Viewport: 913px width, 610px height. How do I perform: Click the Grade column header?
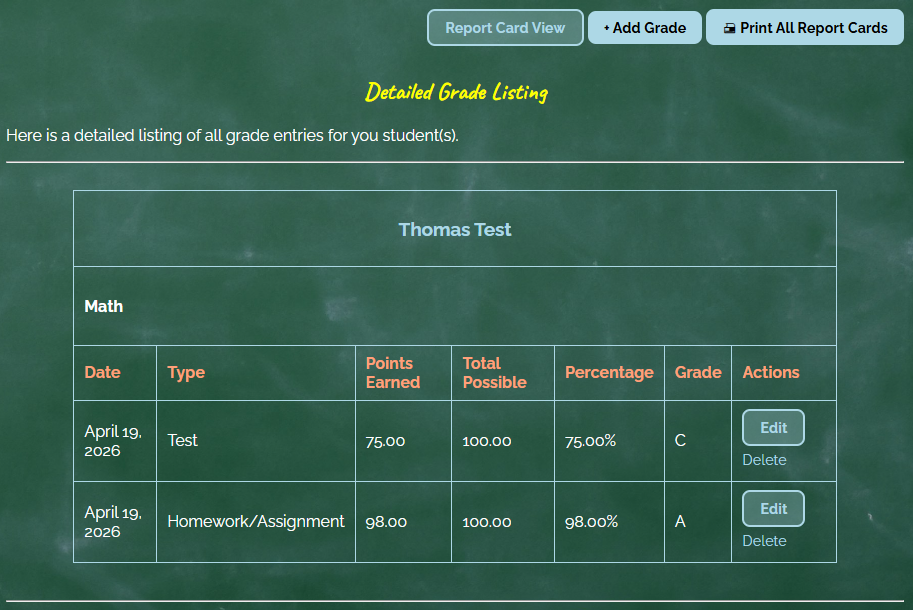click(698, 373)
